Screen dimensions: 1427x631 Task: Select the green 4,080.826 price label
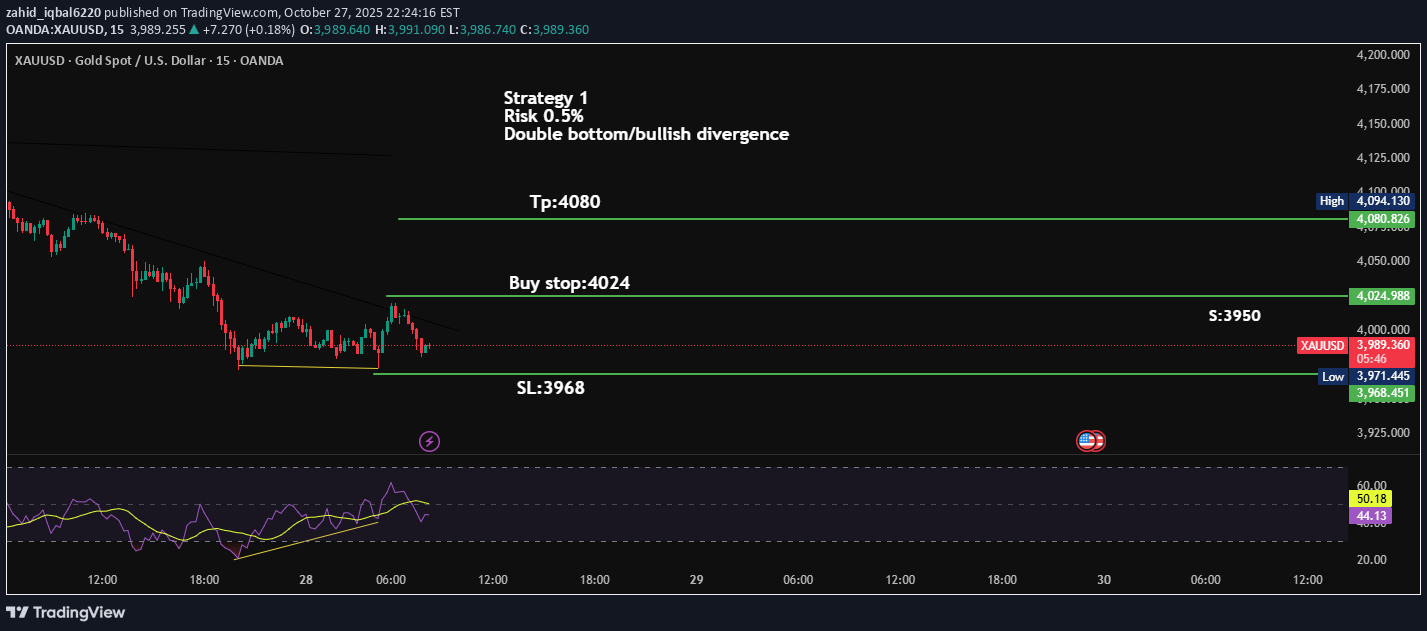click(1380, 219)
